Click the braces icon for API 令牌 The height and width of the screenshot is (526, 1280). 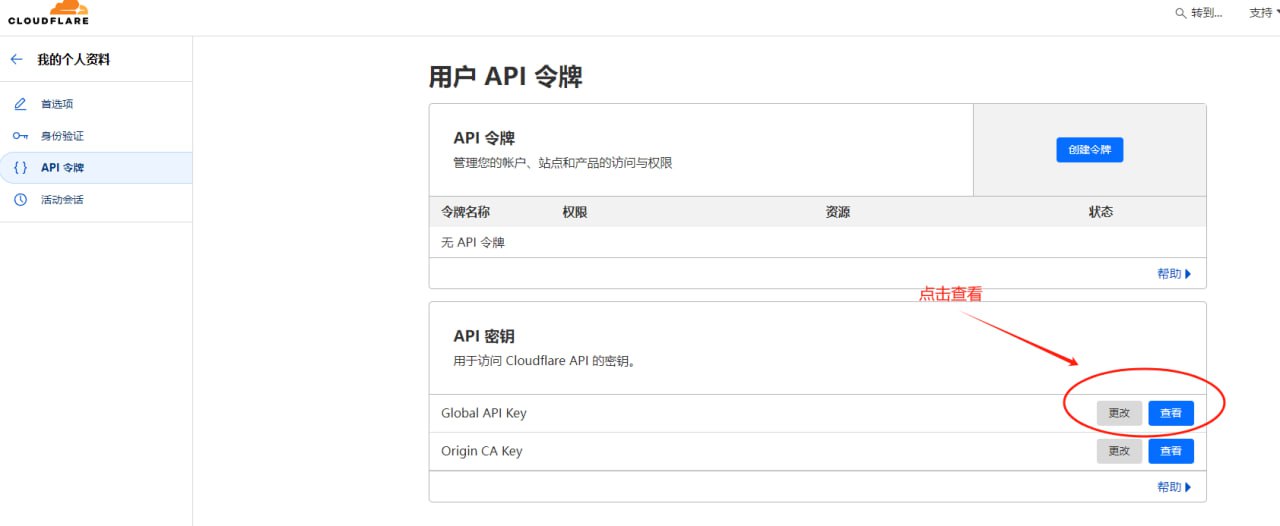pyautogui.click(x=21, y=168)
